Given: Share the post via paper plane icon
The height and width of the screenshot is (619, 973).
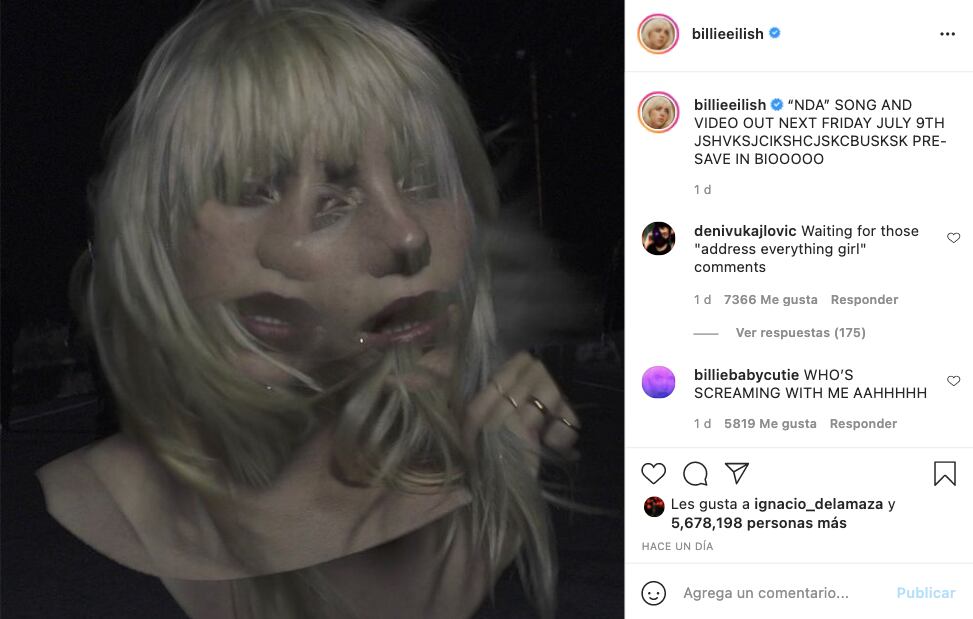Looking at the screenshot, I should pos(737,473).
